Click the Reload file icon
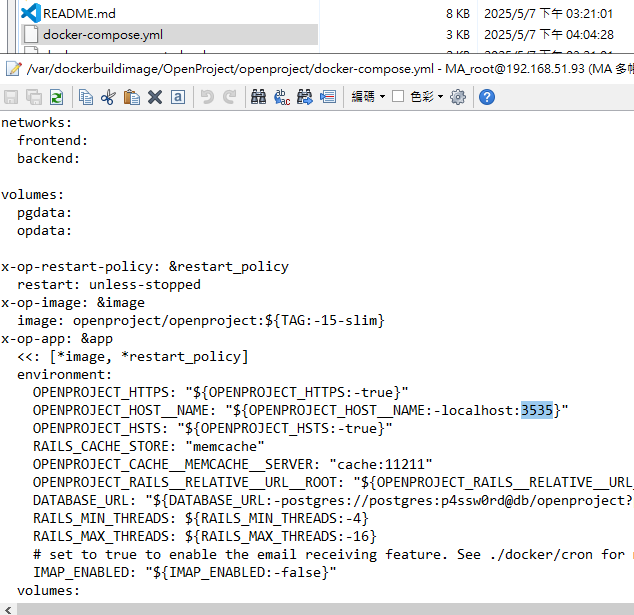This screenshot has width=634, height=615. coord(57,97)
